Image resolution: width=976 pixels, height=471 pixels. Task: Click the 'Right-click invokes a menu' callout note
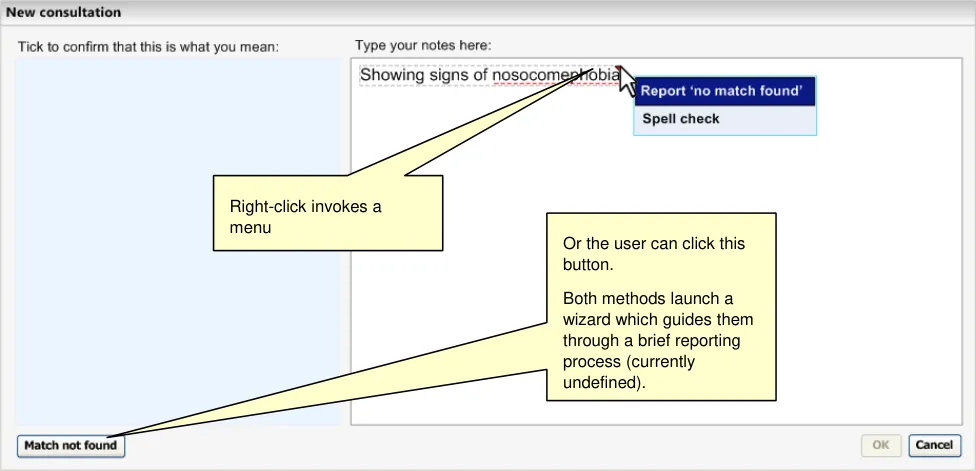[327, 213]
